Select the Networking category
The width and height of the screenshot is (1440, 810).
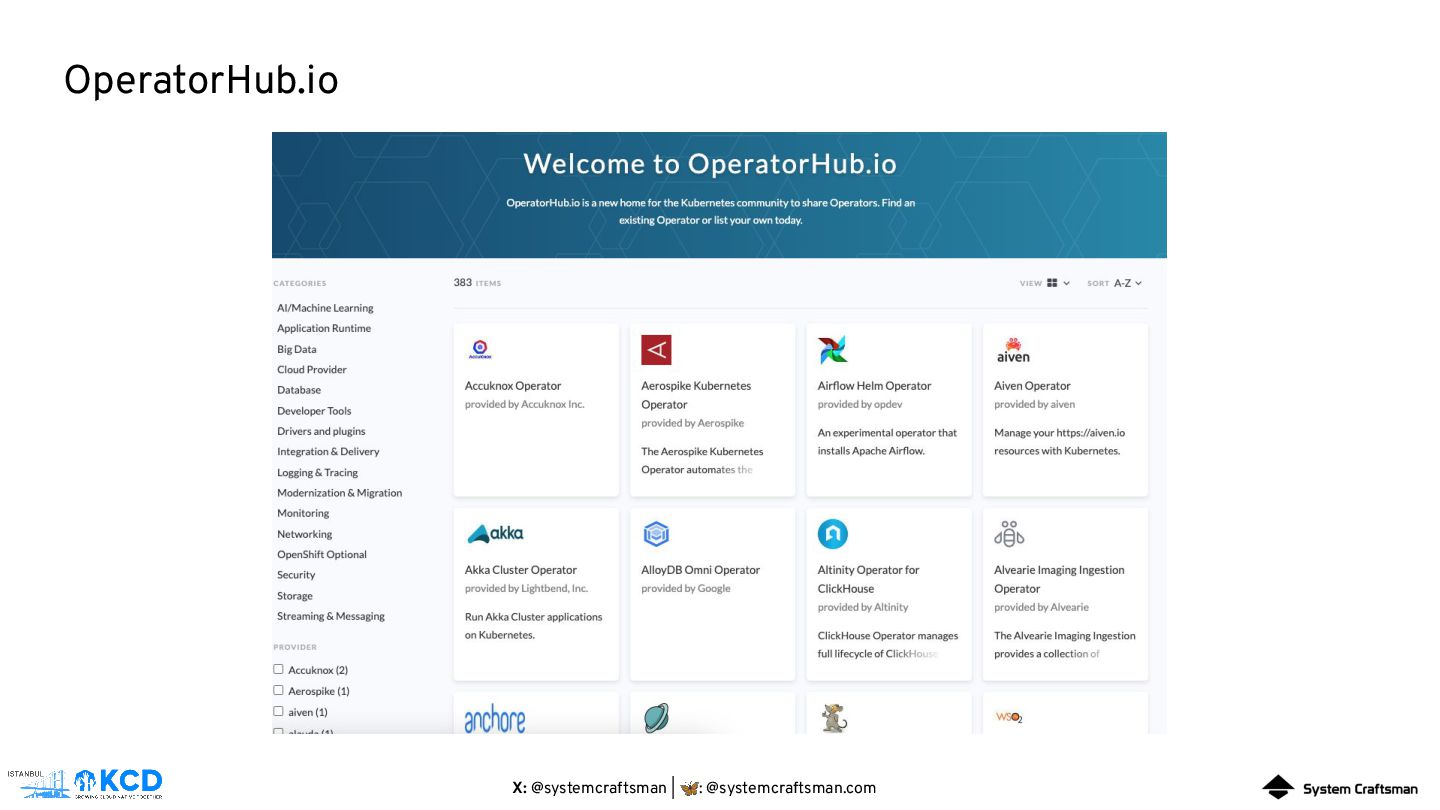tap(305, 534)
